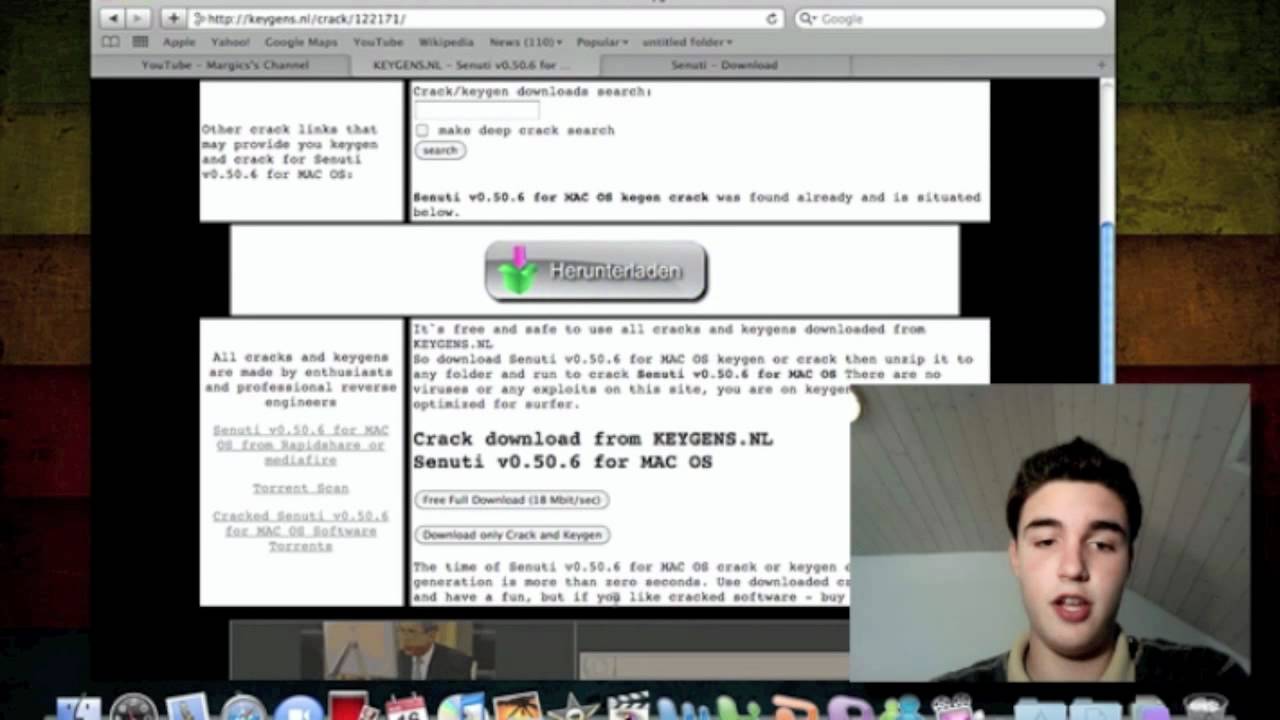Reload the page via address bar icon
The image size is (1280, 720).
tap(771, 19)
